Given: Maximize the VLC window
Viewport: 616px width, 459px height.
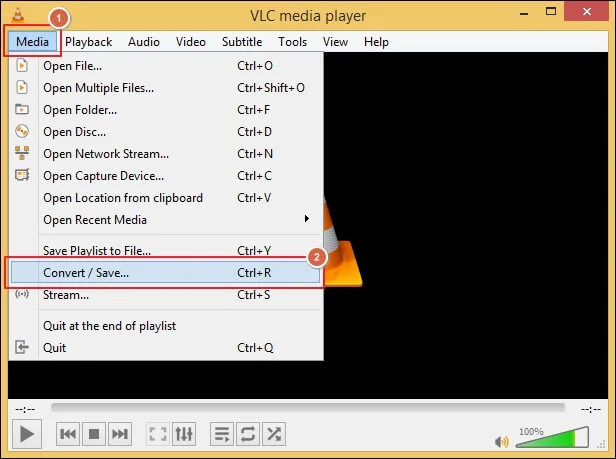Looking at the screenshot, I should [x=551, y=11].
